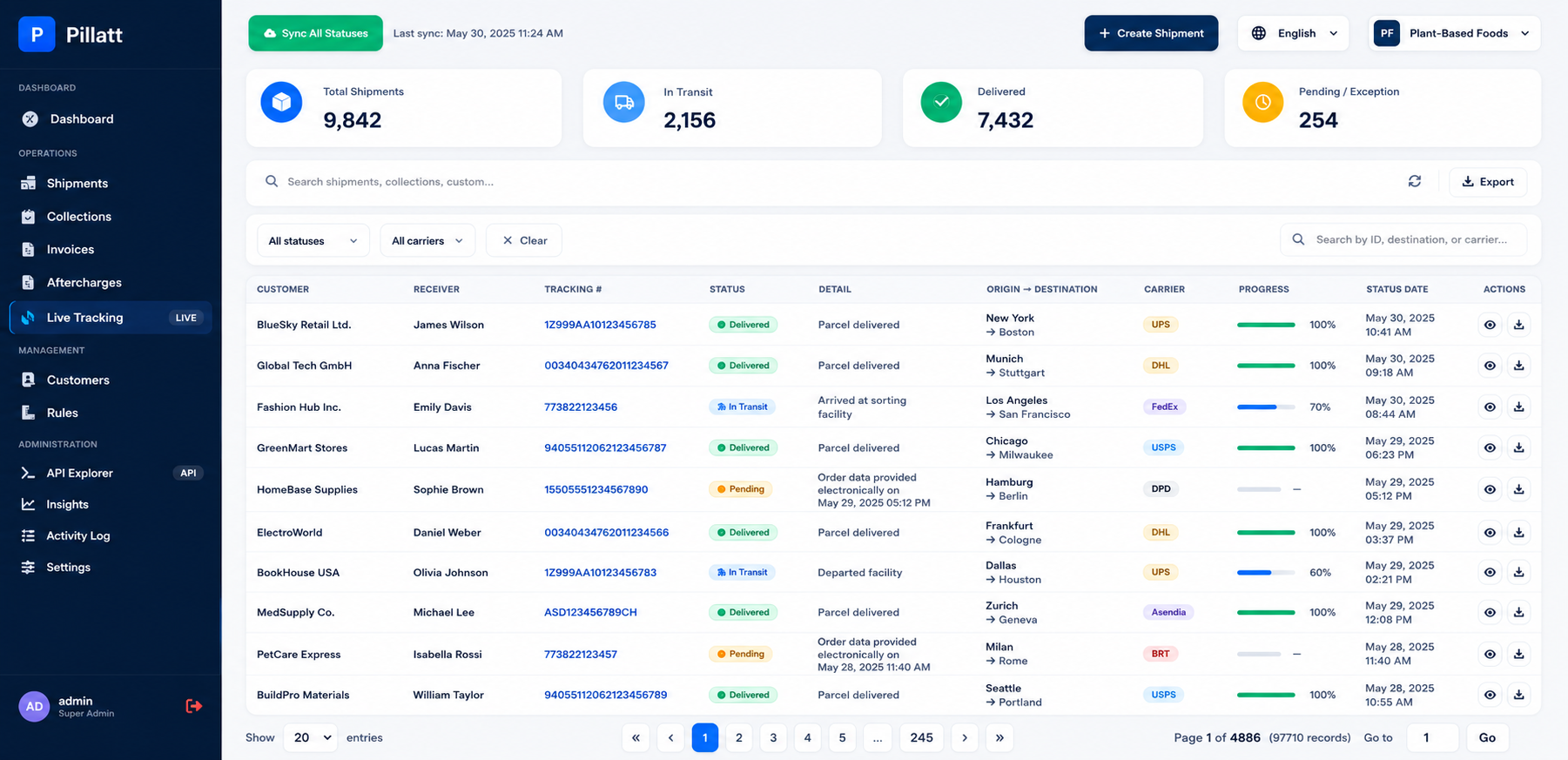Open the All statuses filter dropdown

[313, 240]
